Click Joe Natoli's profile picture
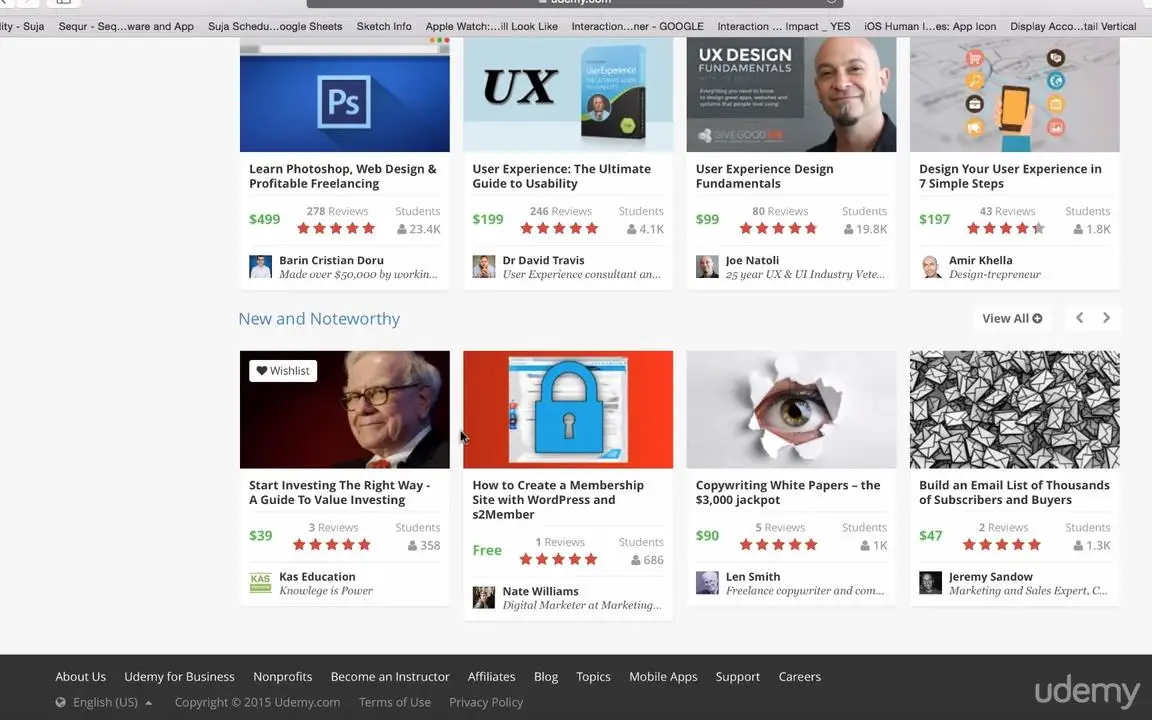Screen dimensions: 1152x720 (x=707, y=267)
